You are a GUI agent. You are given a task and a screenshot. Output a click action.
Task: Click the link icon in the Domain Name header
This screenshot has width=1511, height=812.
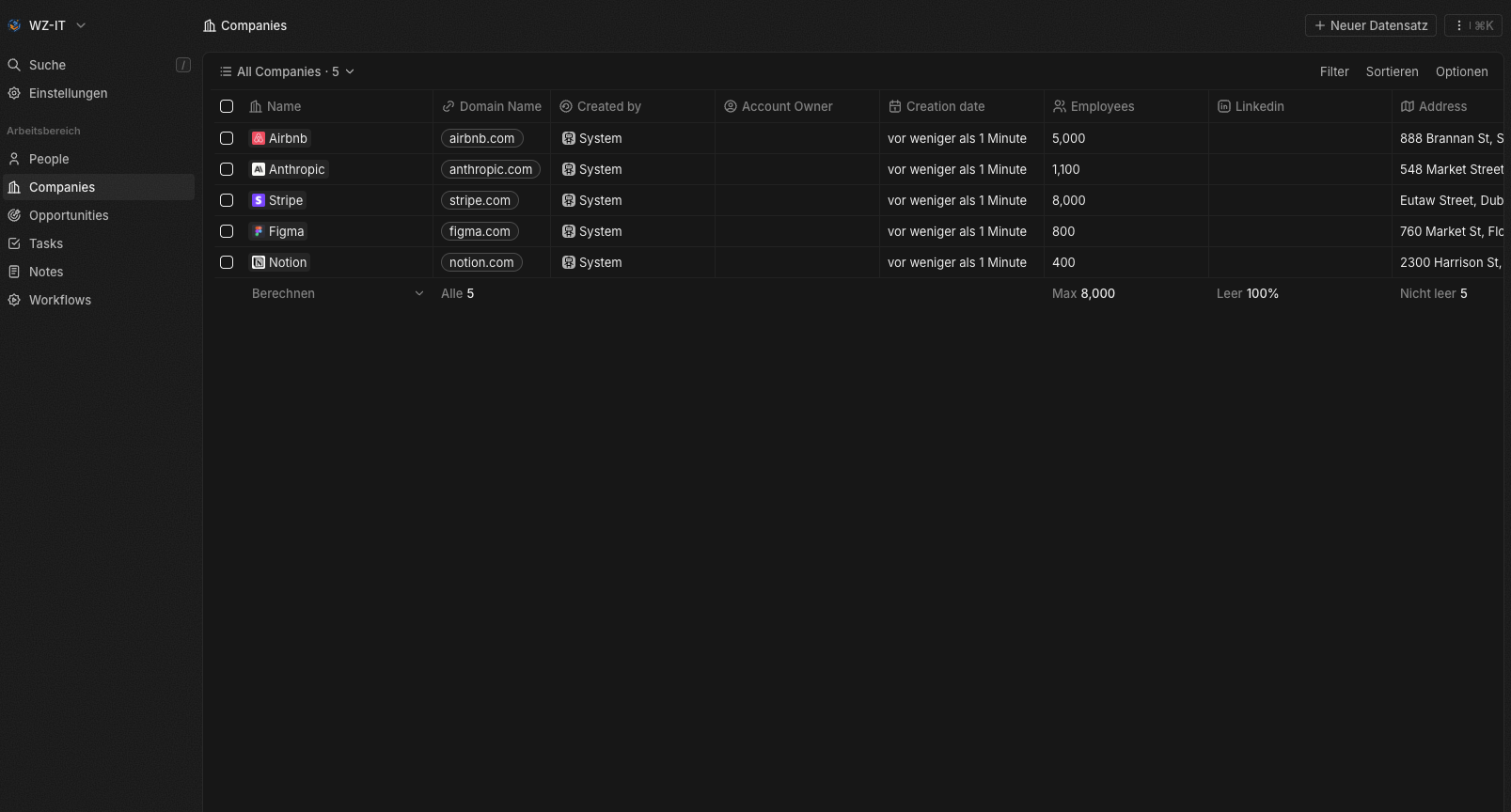(449, 106)
